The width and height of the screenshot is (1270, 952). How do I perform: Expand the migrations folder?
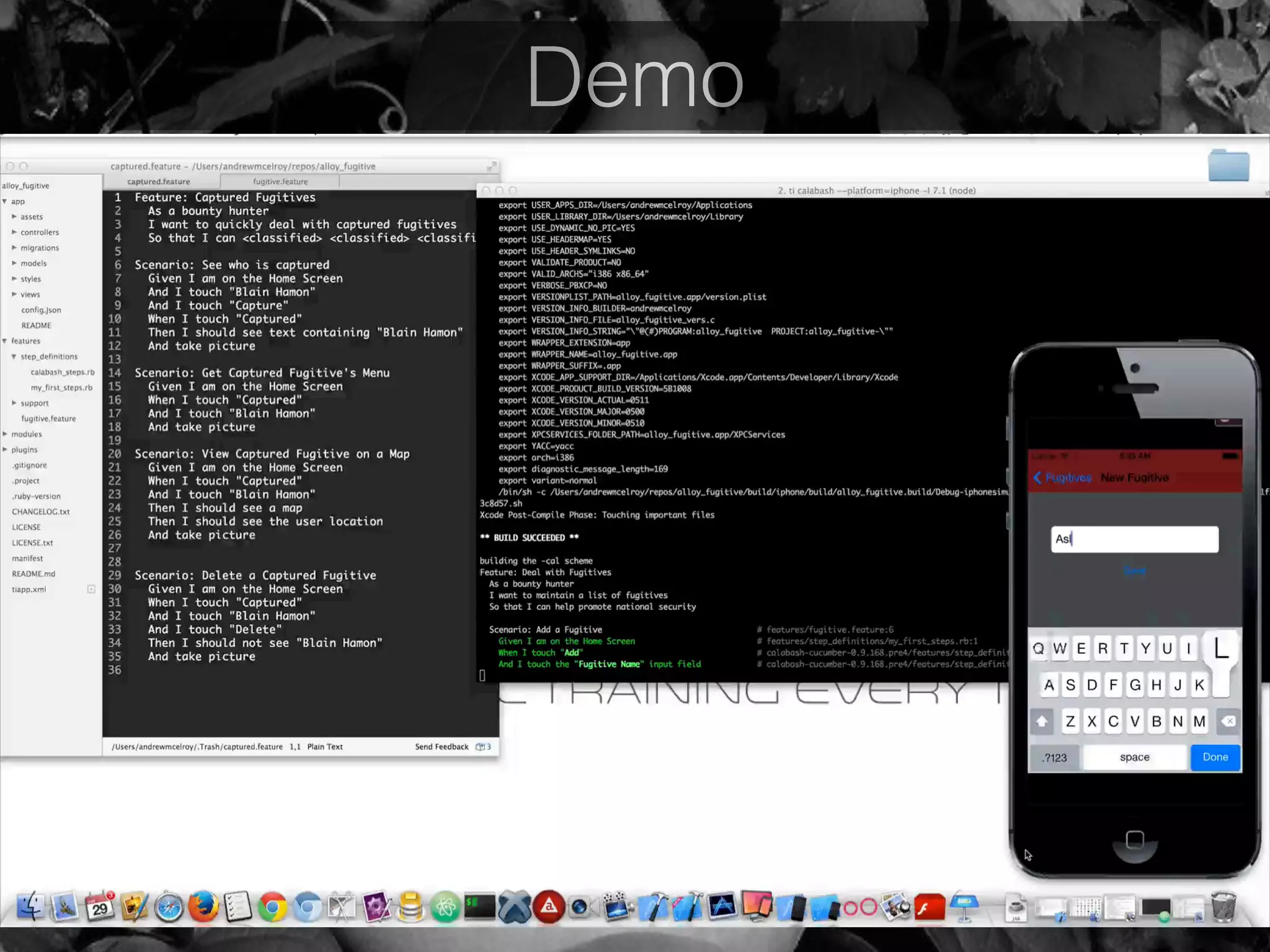[x=14, y=248]
